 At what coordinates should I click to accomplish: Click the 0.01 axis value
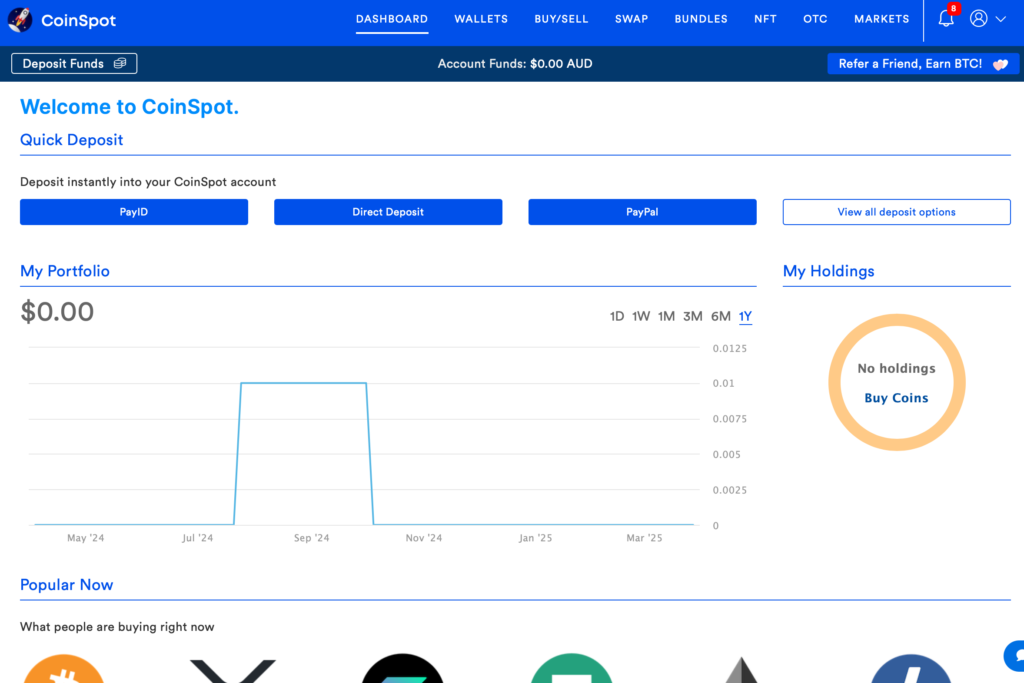[724, 383]
